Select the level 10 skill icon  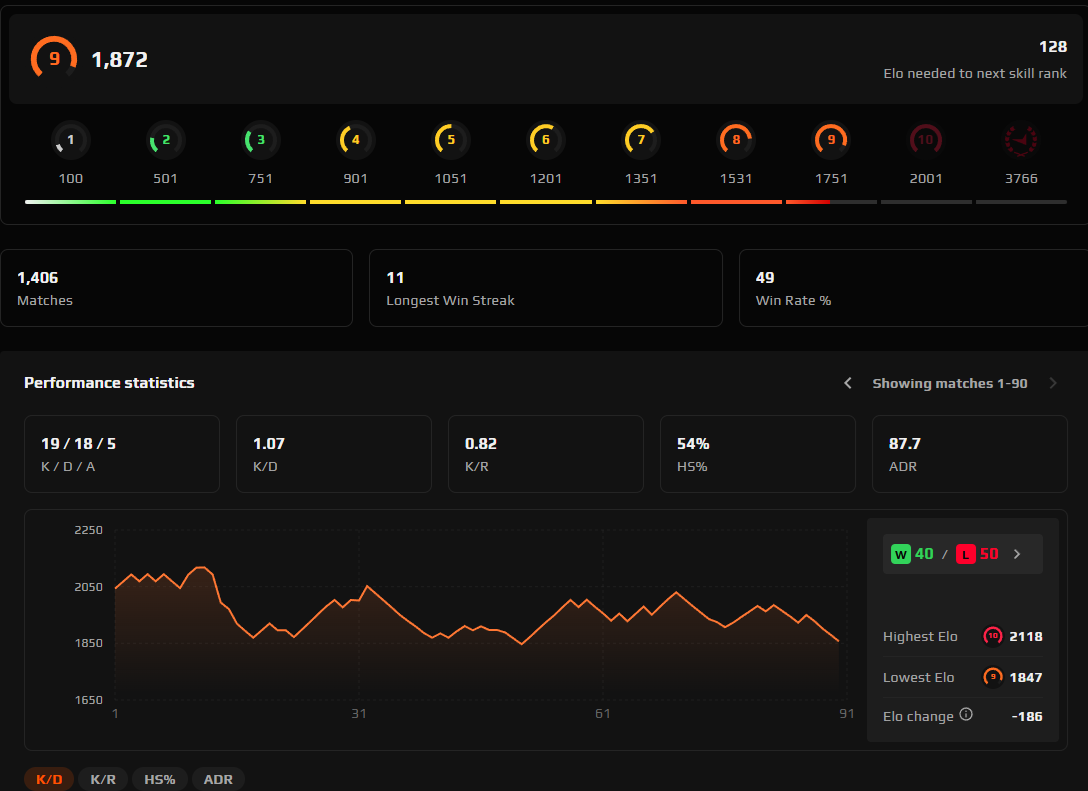926,140
